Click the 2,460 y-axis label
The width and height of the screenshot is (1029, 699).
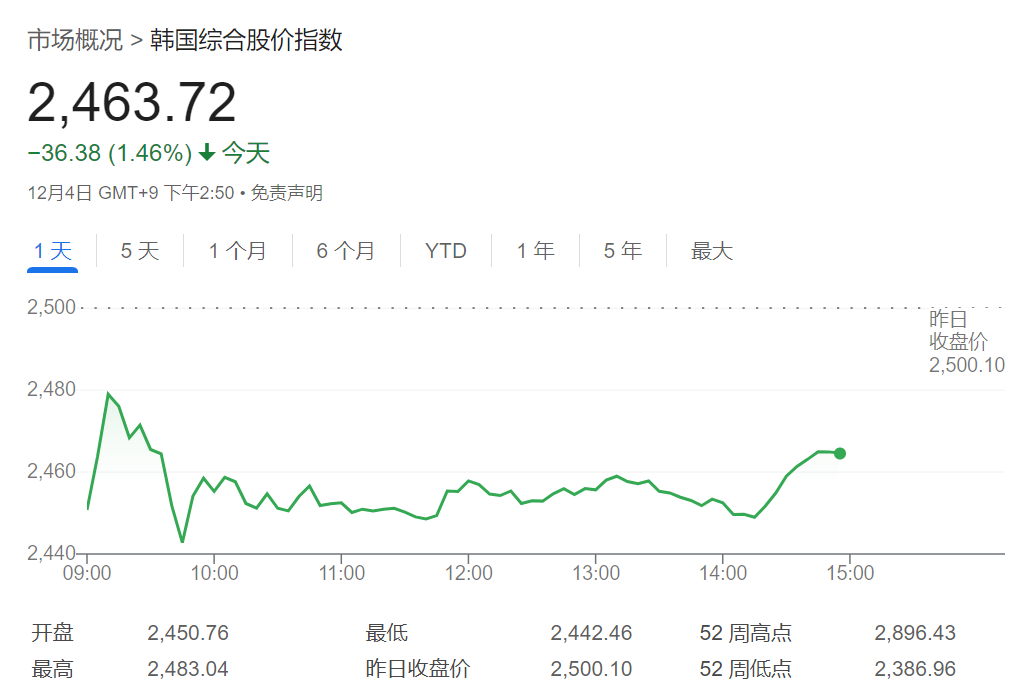(x=51, y=471)
